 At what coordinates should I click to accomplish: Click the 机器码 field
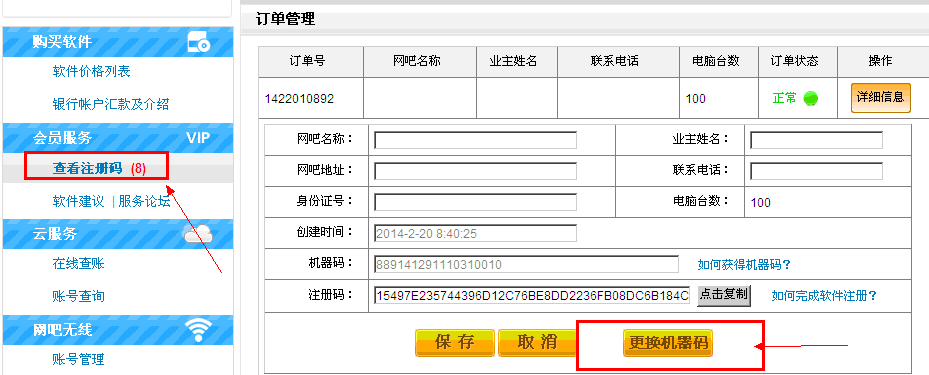(526, 264)
